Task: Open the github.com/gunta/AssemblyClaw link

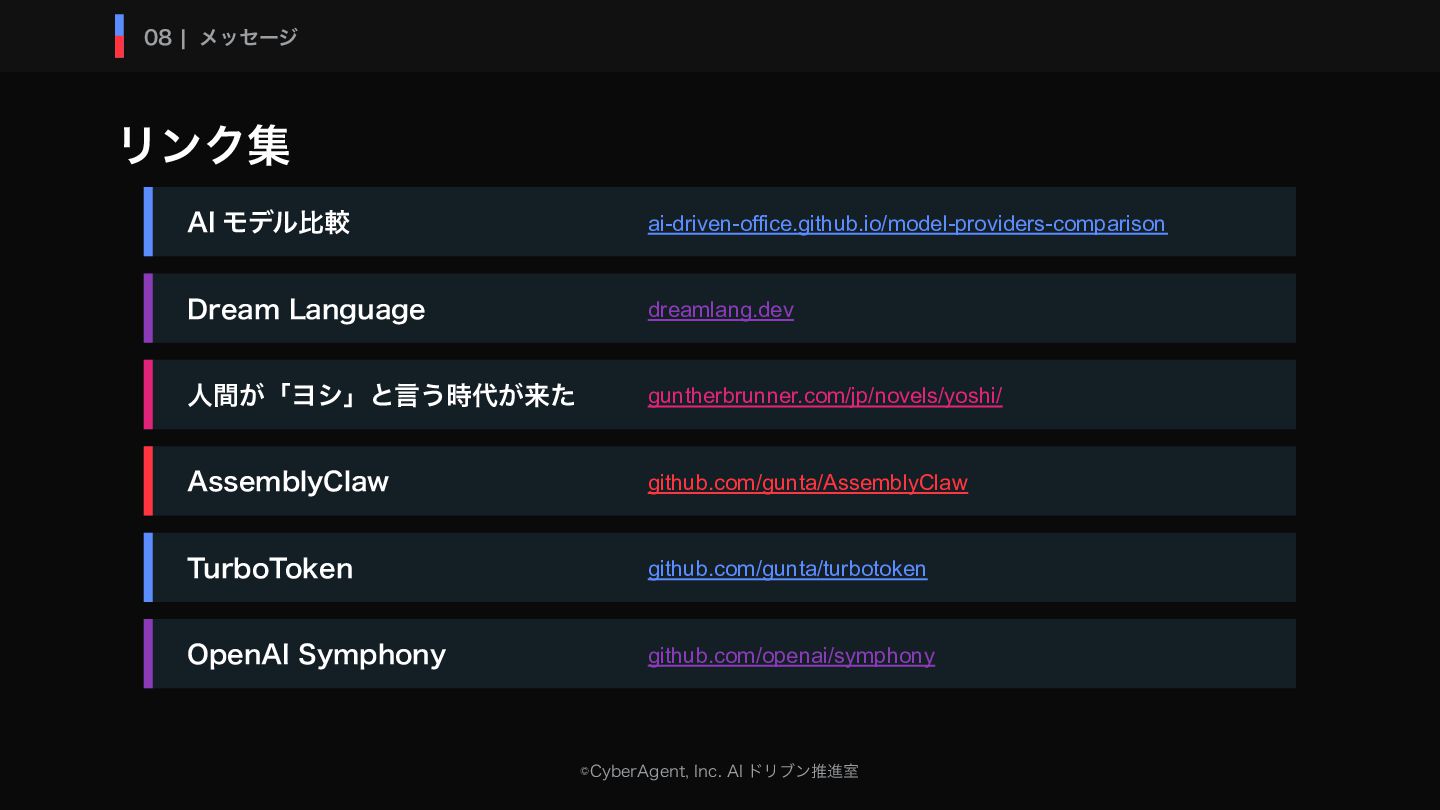Action: pos(808,482)
